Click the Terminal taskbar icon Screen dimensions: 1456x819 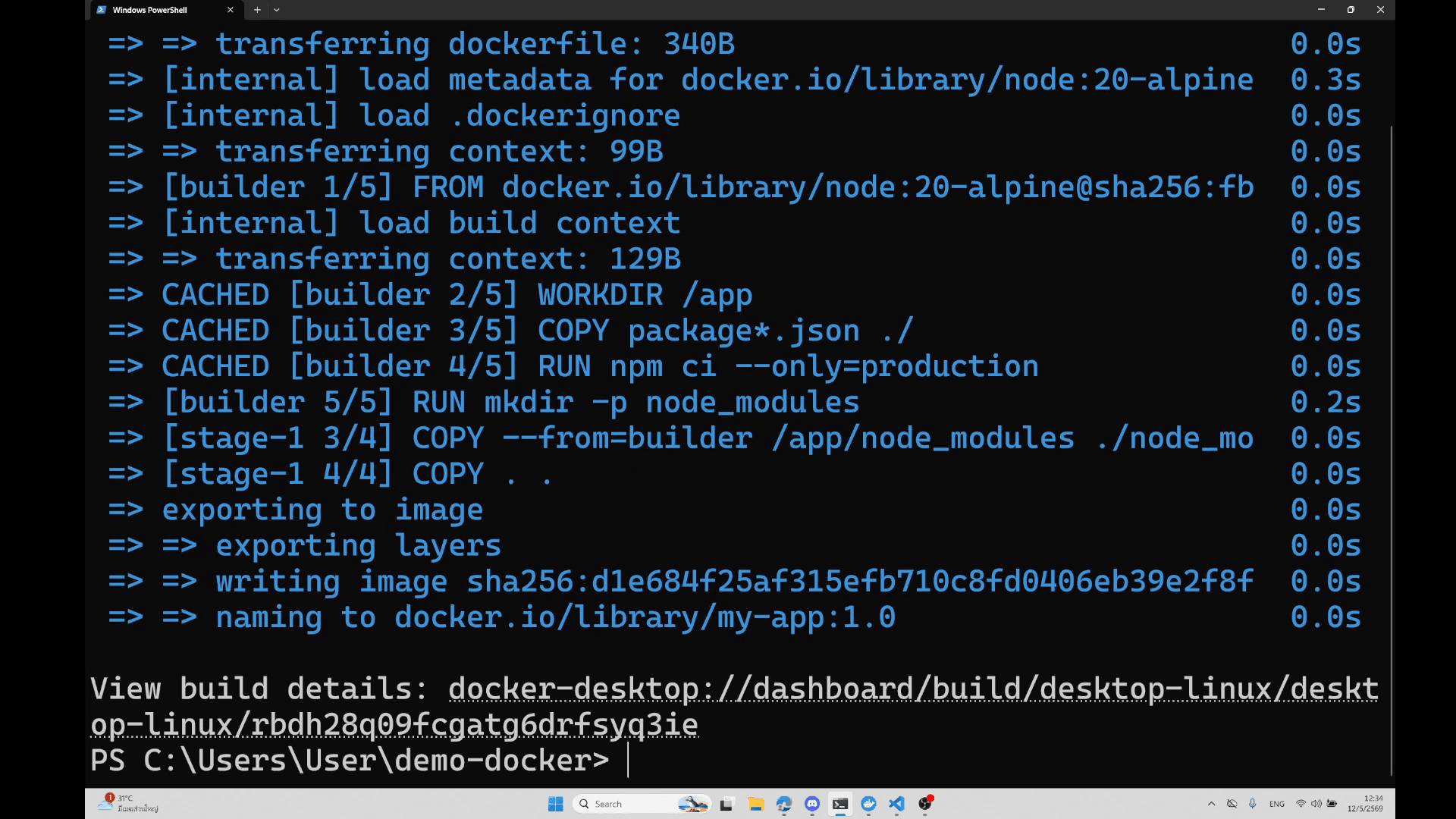click(x=840, y=804)
